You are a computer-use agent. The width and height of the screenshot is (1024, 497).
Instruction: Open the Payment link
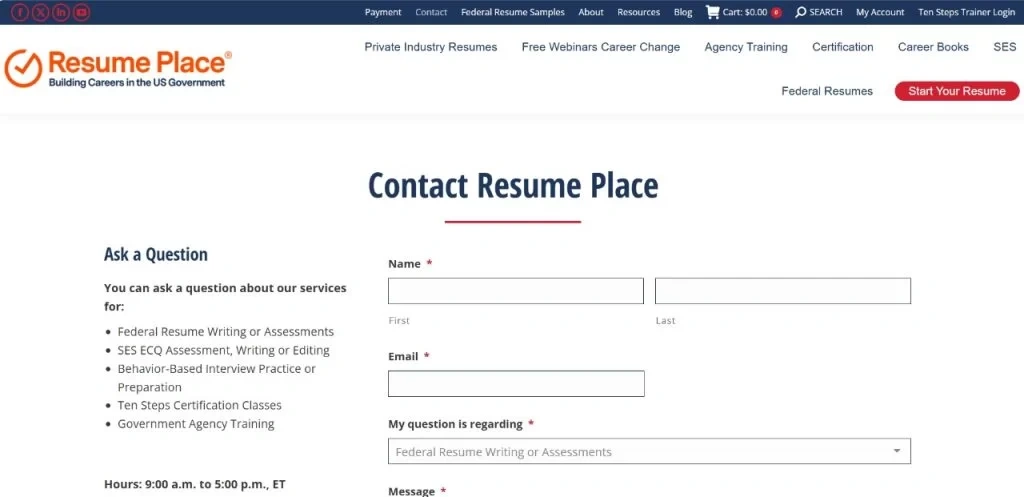pyautogui.click(x=383, y=12)
